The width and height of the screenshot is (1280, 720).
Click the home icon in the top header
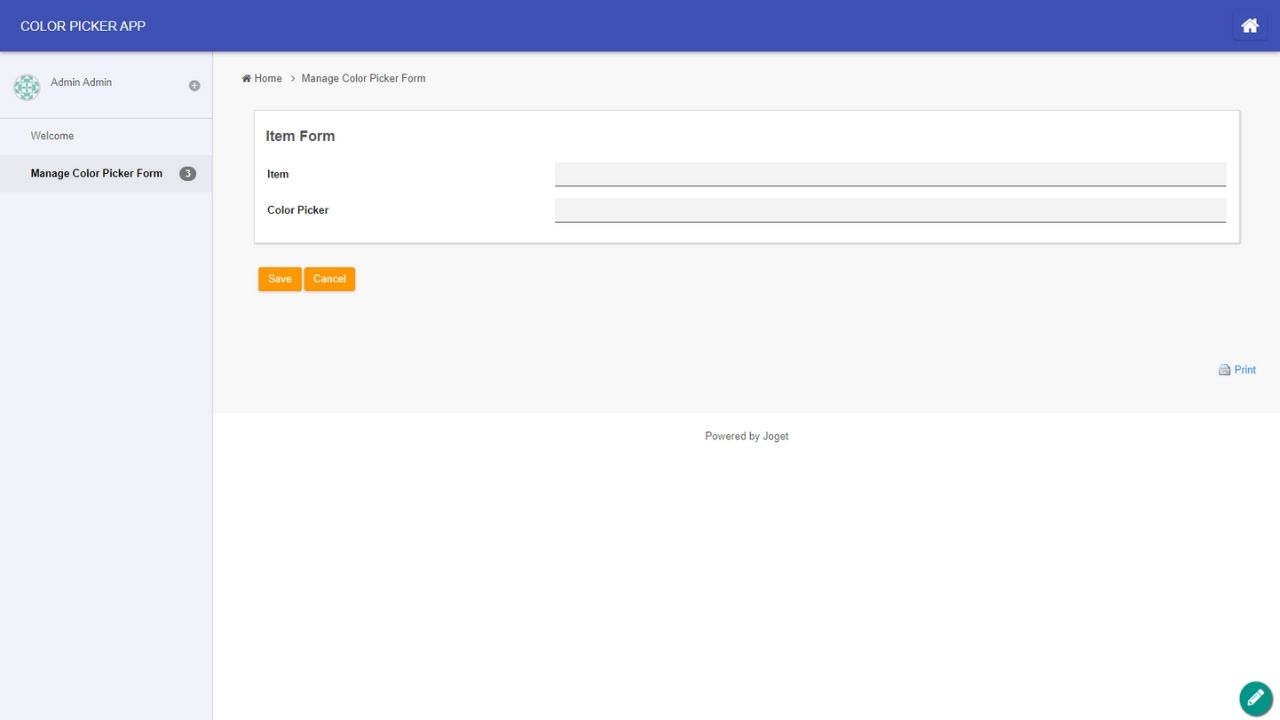point(1249,26)
